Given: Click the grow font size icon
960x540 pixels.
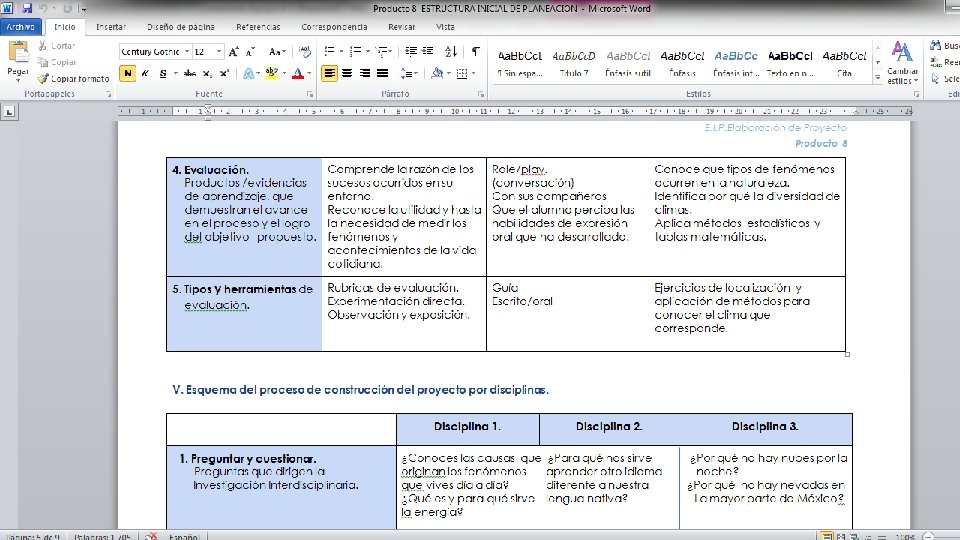Looking at the screenshot, I should [x=234, y=52].
